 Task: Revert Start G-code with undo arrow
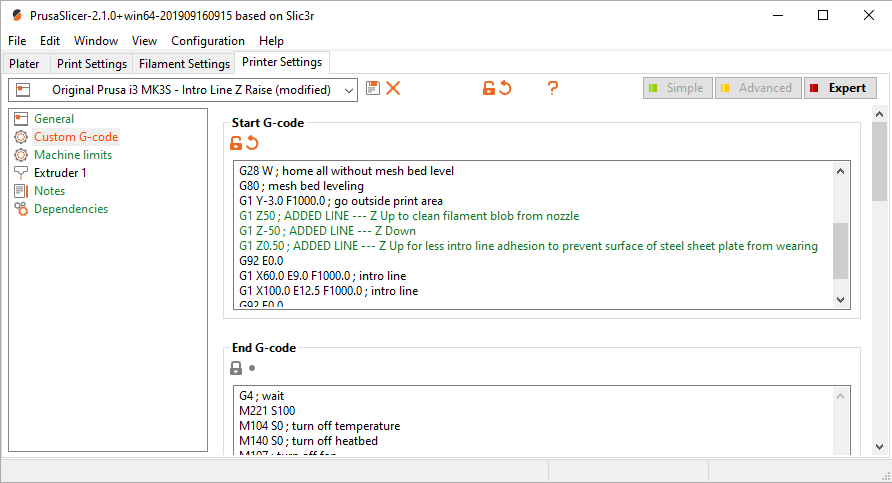pos(252,143)
